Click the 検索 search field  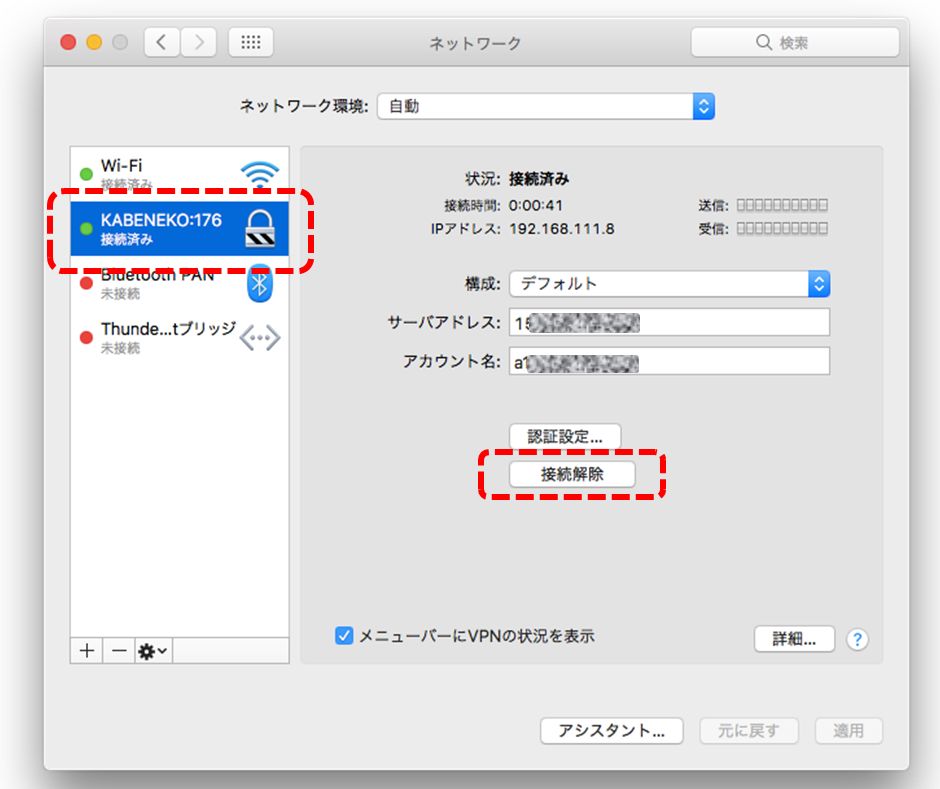pyautogui.click(x=794, y=43)
